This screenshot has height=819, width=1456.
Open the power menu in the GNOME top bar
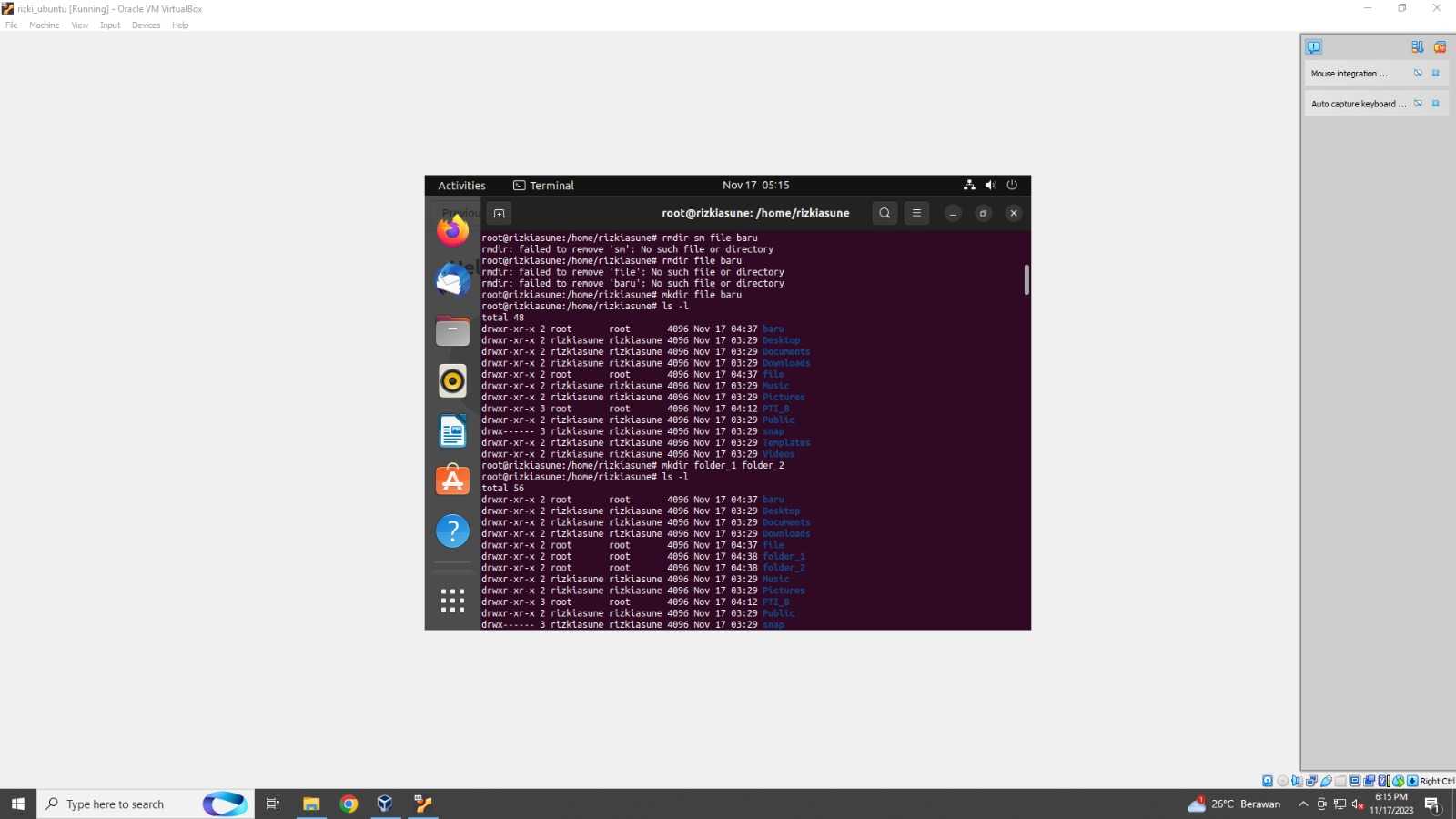(1012, 185)
